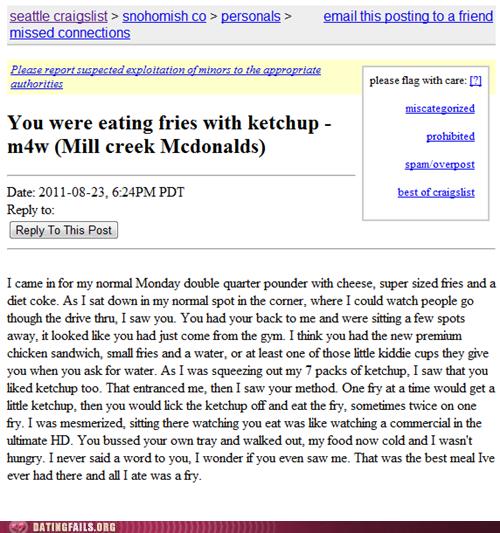Open the seattle craigslist breadcrumb link
This screenshot has height=533, width=500.
58,16
